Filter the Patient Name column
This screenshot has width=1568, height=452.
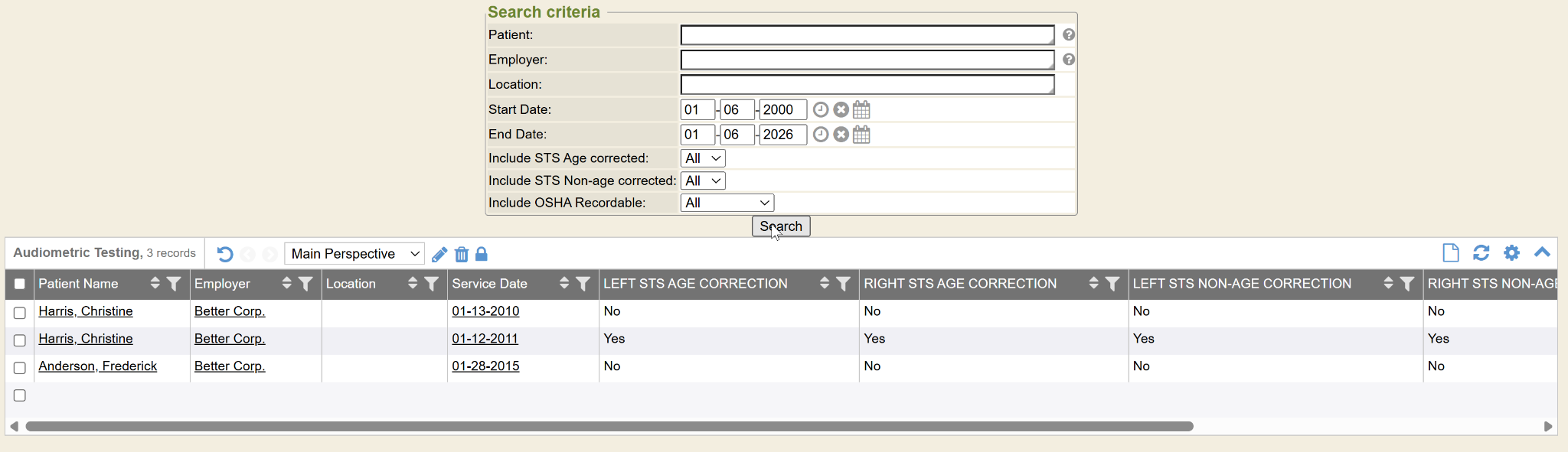[x=174, y=284]
